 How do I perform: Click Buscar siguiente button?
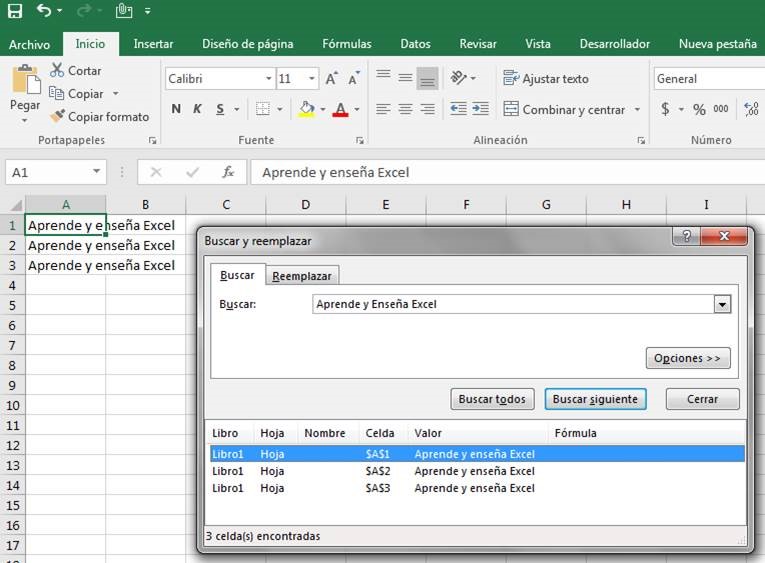click(x=595, y=399)
